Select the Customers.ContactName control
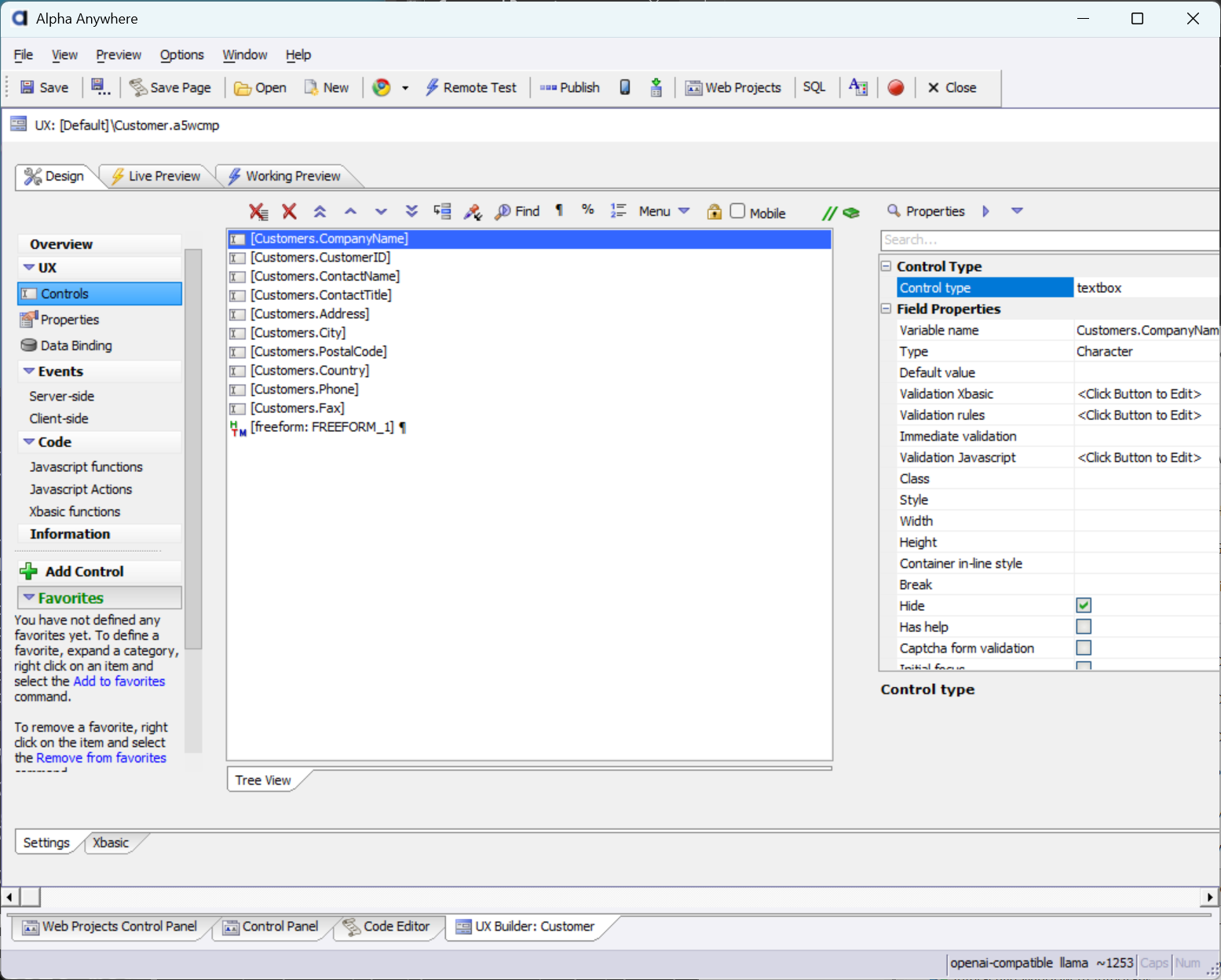Viewport: 1221px width, 980px height. tap(325, 276)
